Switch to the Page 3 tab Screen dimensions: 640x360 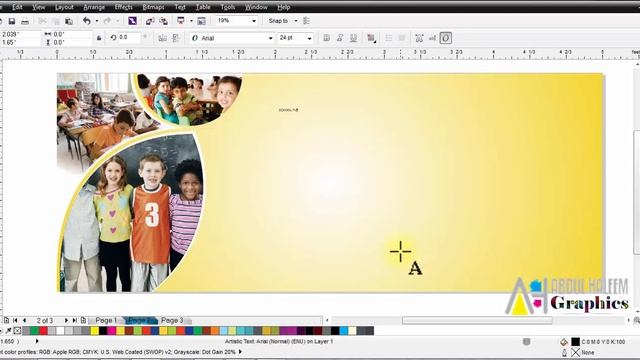[x=172, y=320]
